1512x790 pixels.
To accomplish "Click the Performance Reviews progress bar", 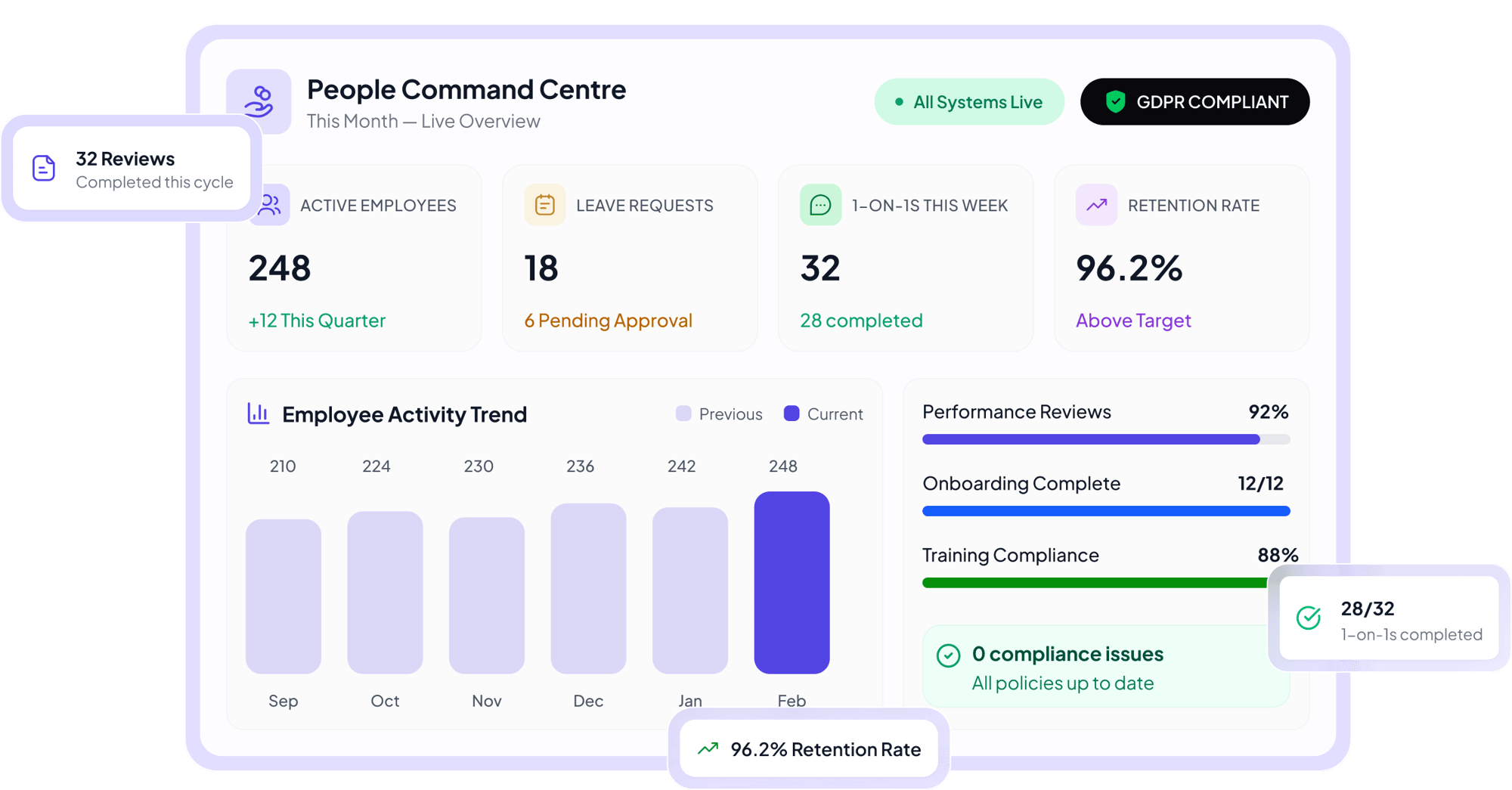I will coord(1105,439).
